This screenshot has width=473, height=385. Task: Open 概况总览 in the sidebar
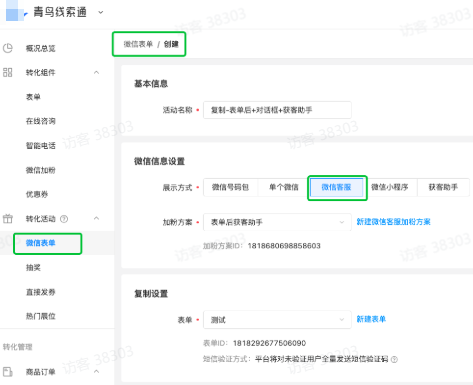(x=41, y=48)
